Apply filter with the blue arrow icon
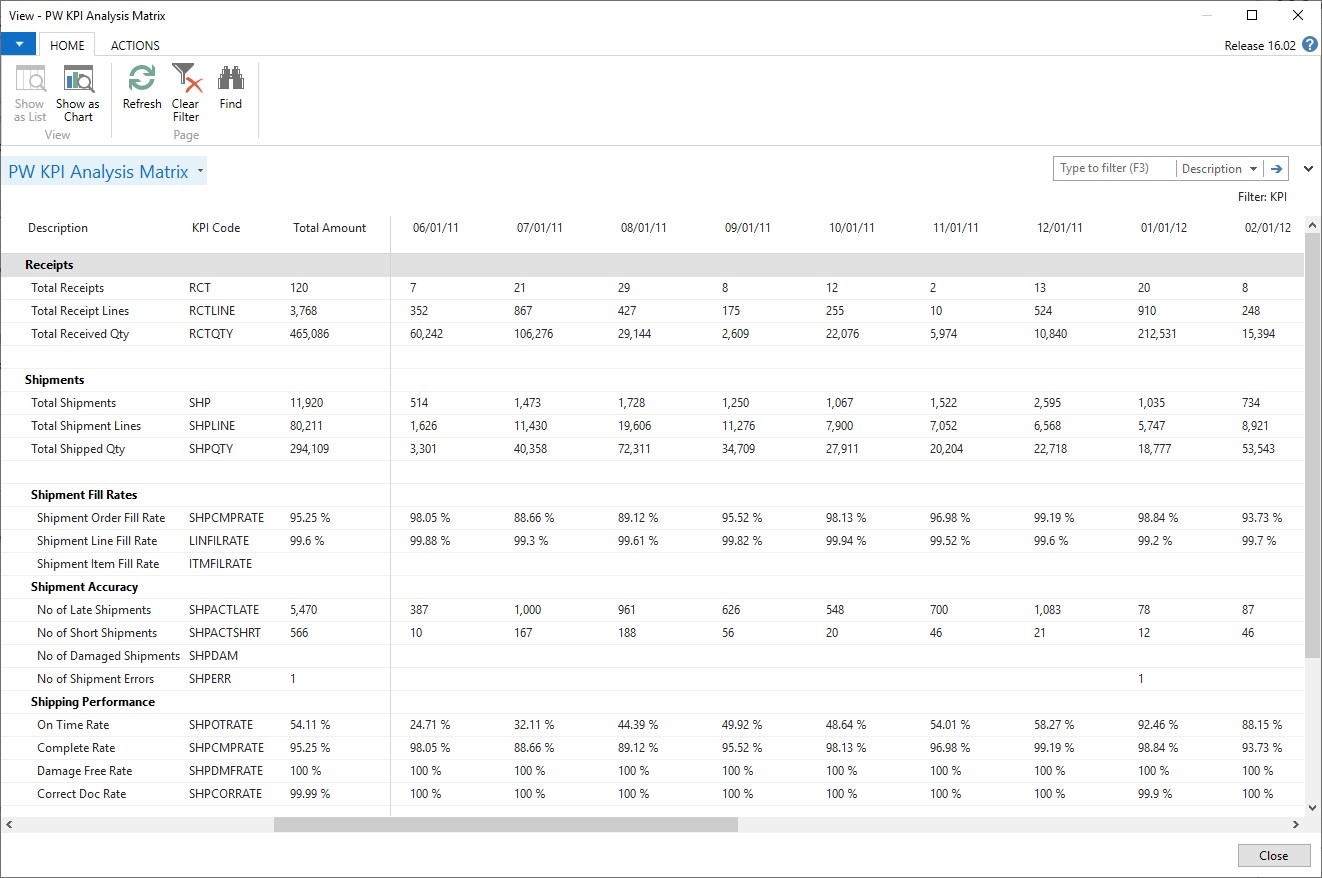 [x=1277, y=169]
